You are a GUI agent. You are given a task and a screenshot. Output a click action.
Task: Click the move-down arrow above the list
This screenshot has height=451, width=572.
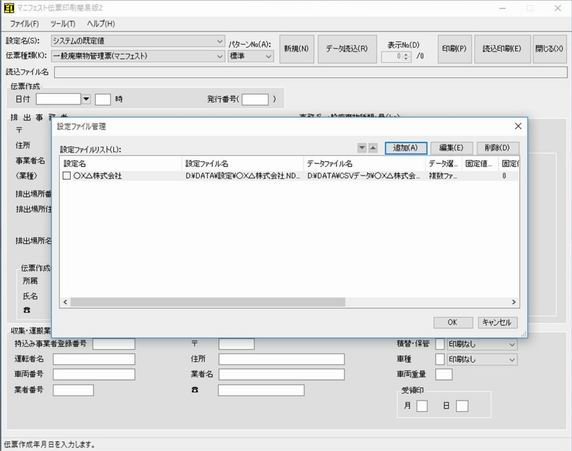coord(362,148)
